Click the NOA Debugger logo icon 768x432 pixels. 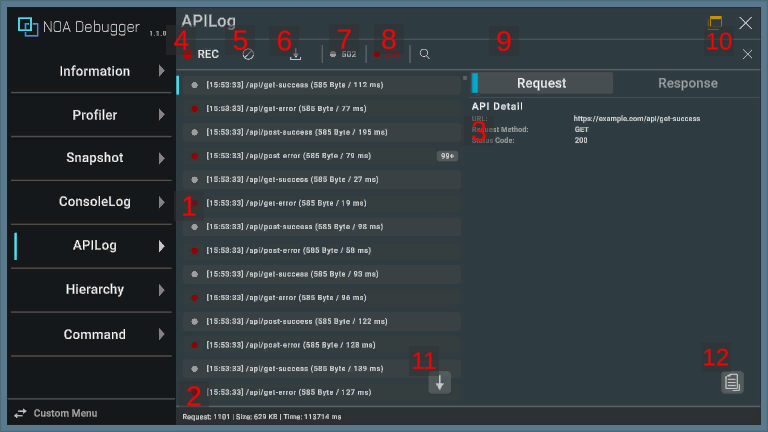tap(28, 26)
